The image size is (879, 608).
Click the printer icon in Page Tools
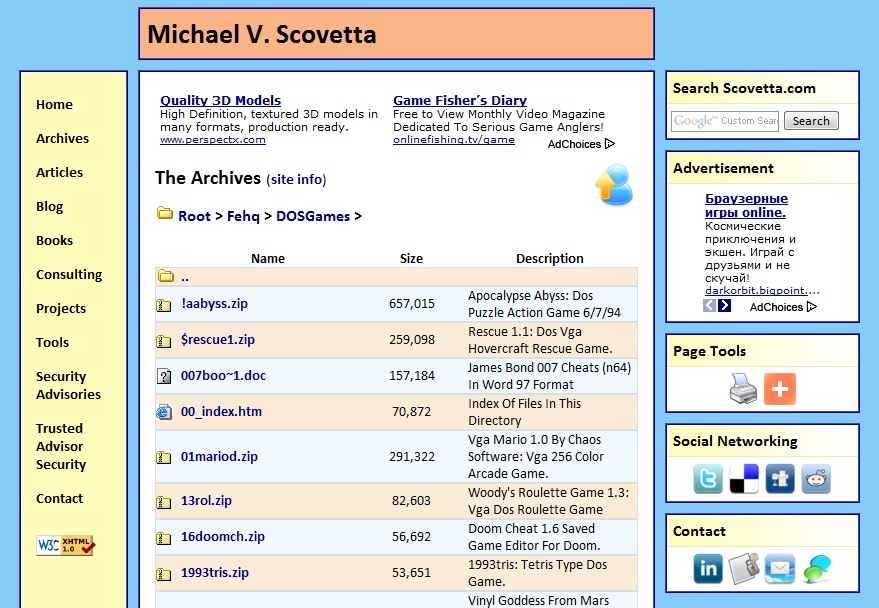tap(743, 389)
